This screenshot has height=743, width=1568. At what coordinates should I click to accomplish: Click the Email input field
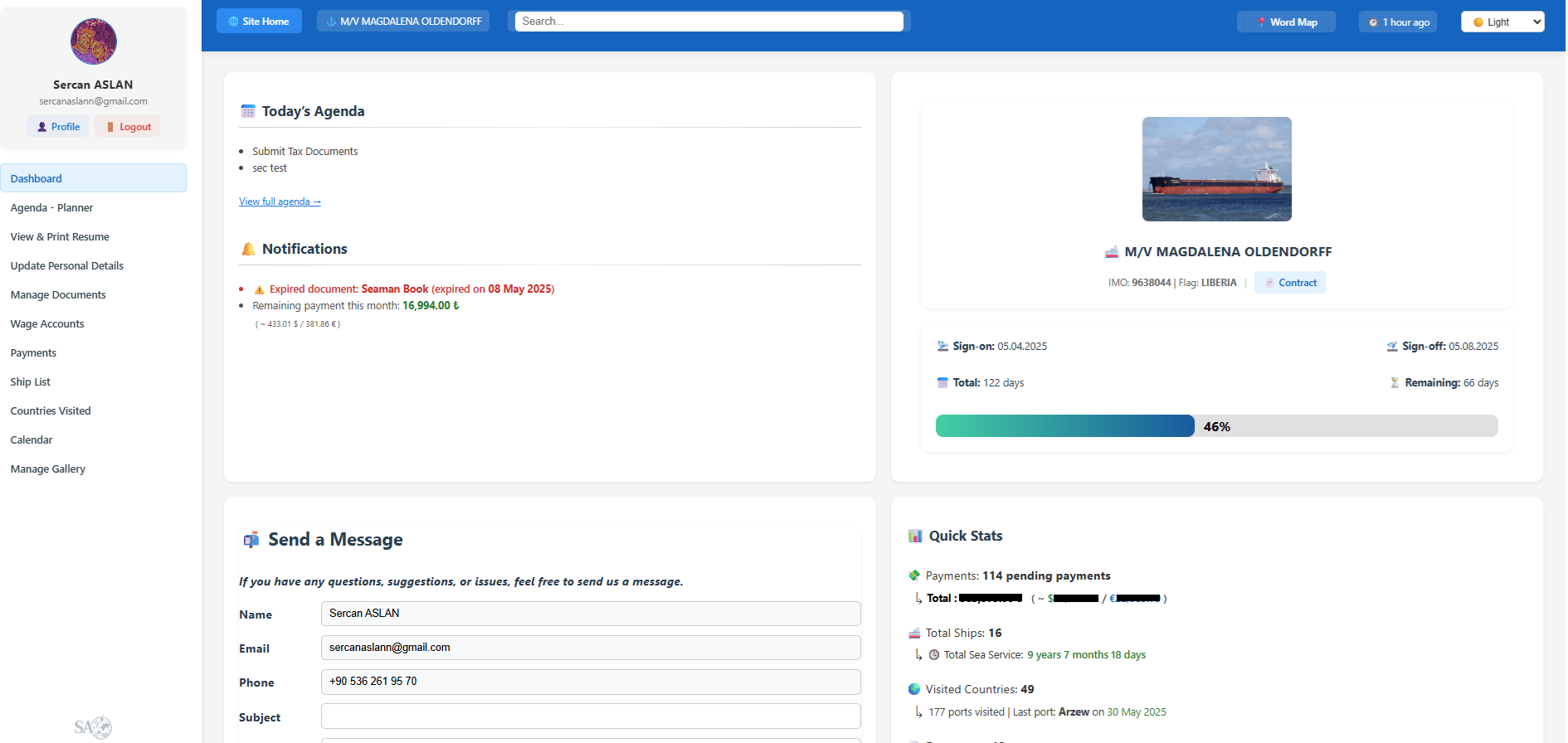[x=591, y=648]
